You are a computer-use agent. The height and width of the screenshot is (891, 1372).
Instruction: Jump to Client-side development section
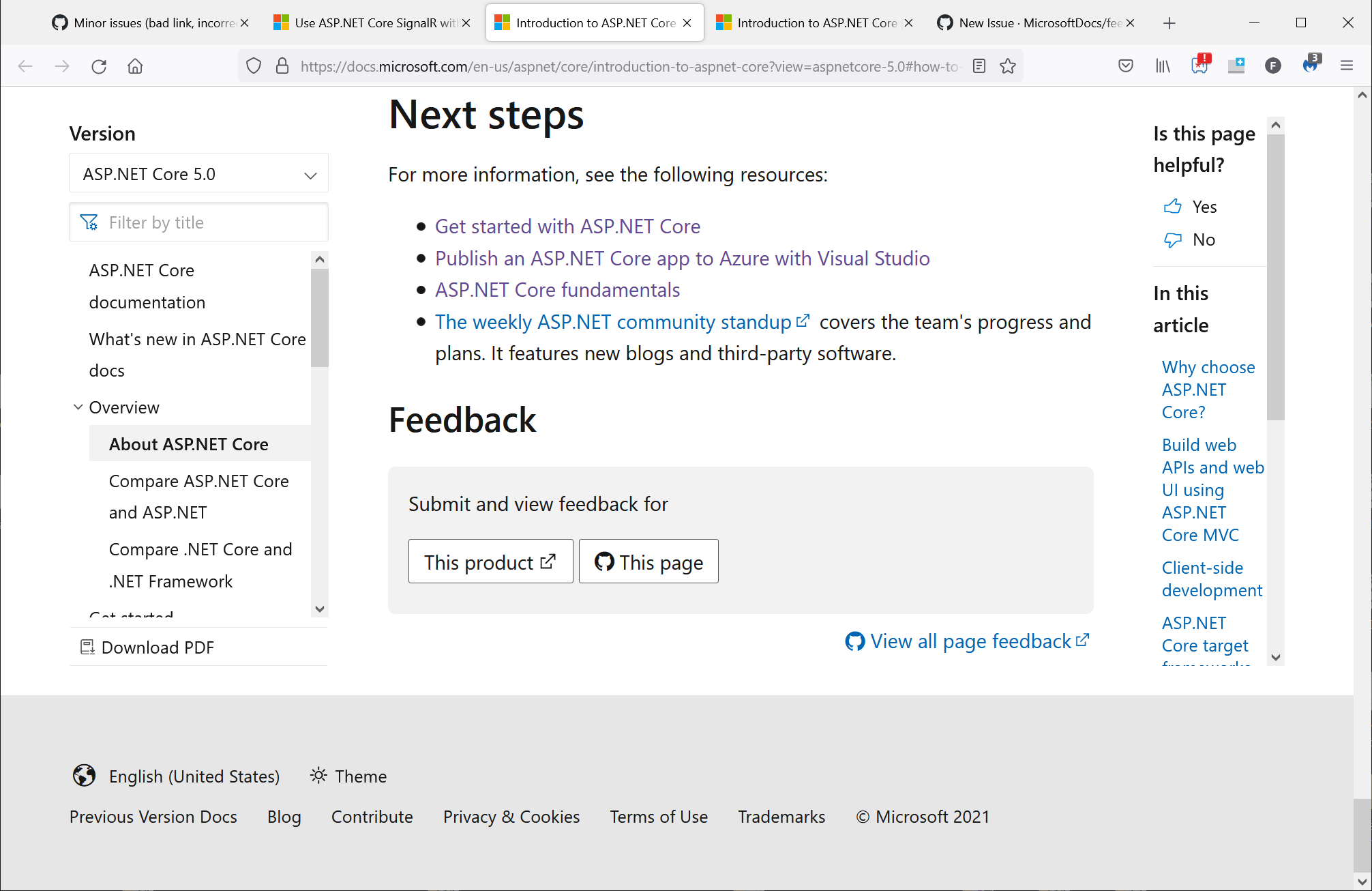(x=1212, y=579)
